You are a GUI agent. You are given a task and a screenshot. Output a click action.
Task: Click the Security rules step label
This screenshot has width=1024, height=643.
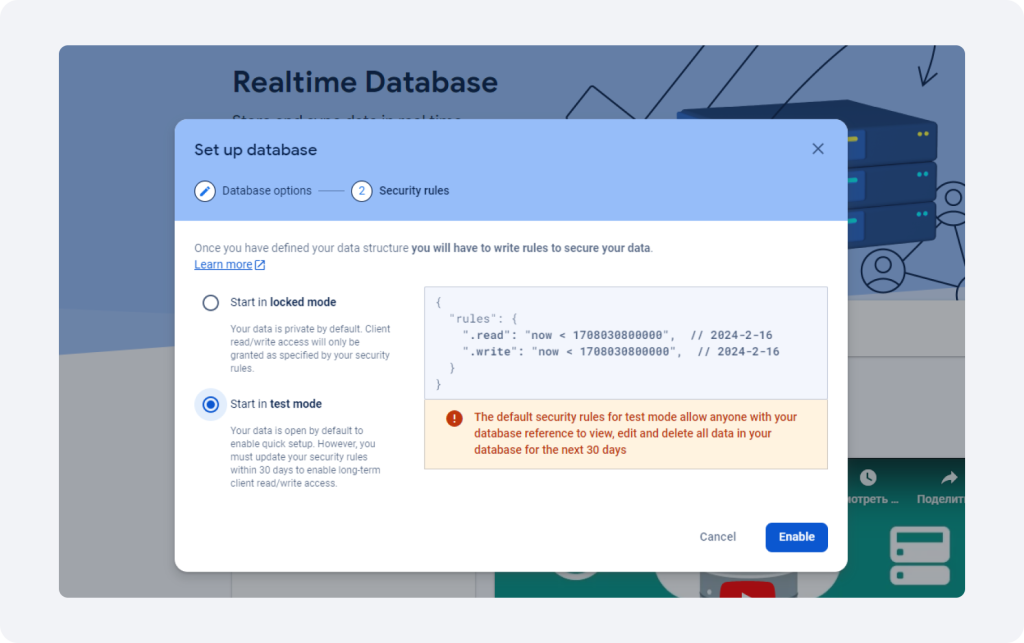click(x=414, y=191)
